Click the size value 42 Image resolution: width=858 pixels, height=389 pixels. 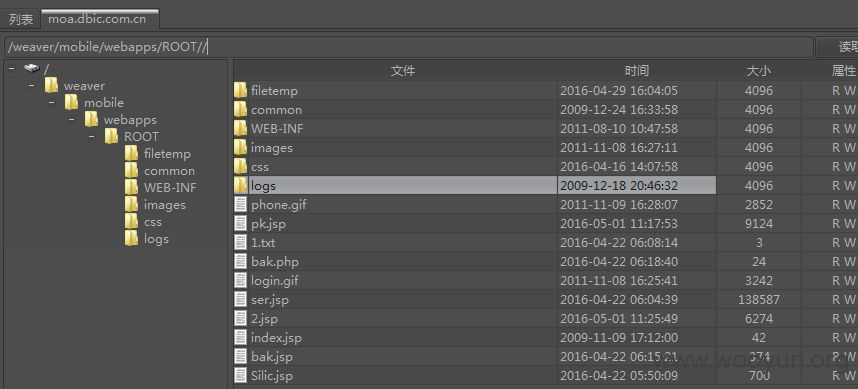759,338
